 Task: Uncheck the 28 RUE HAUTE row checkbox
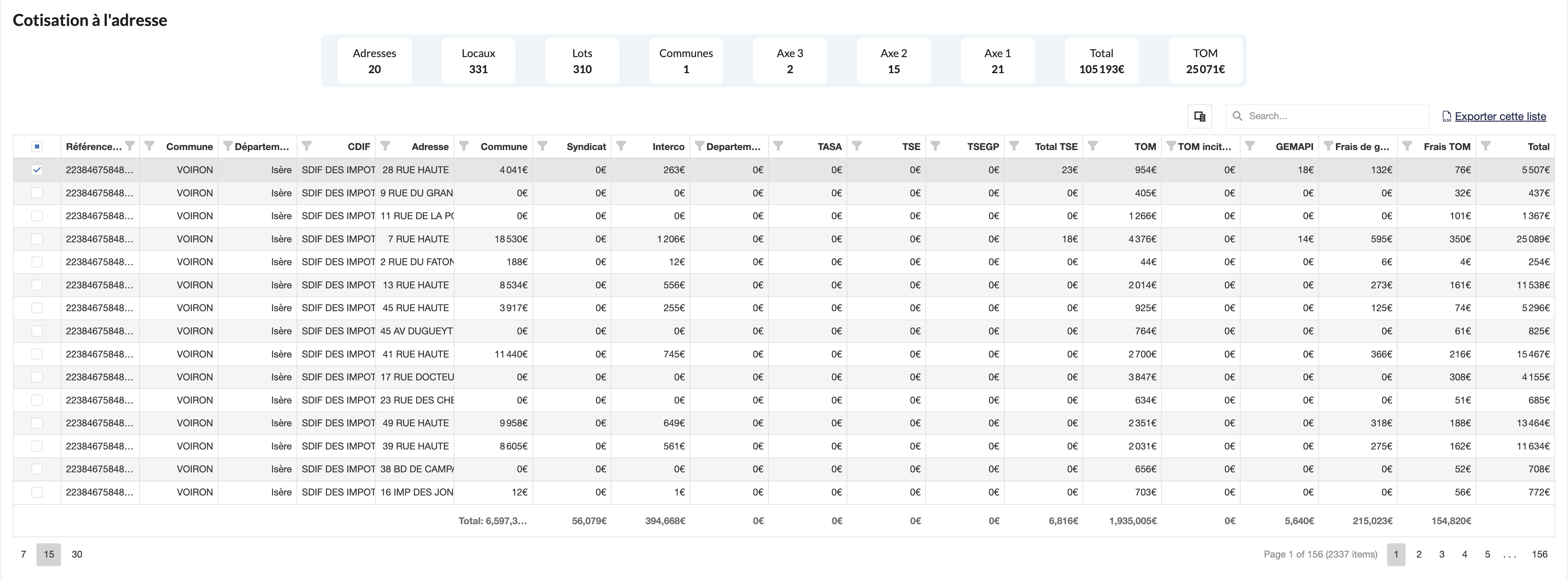click(37, 170)
